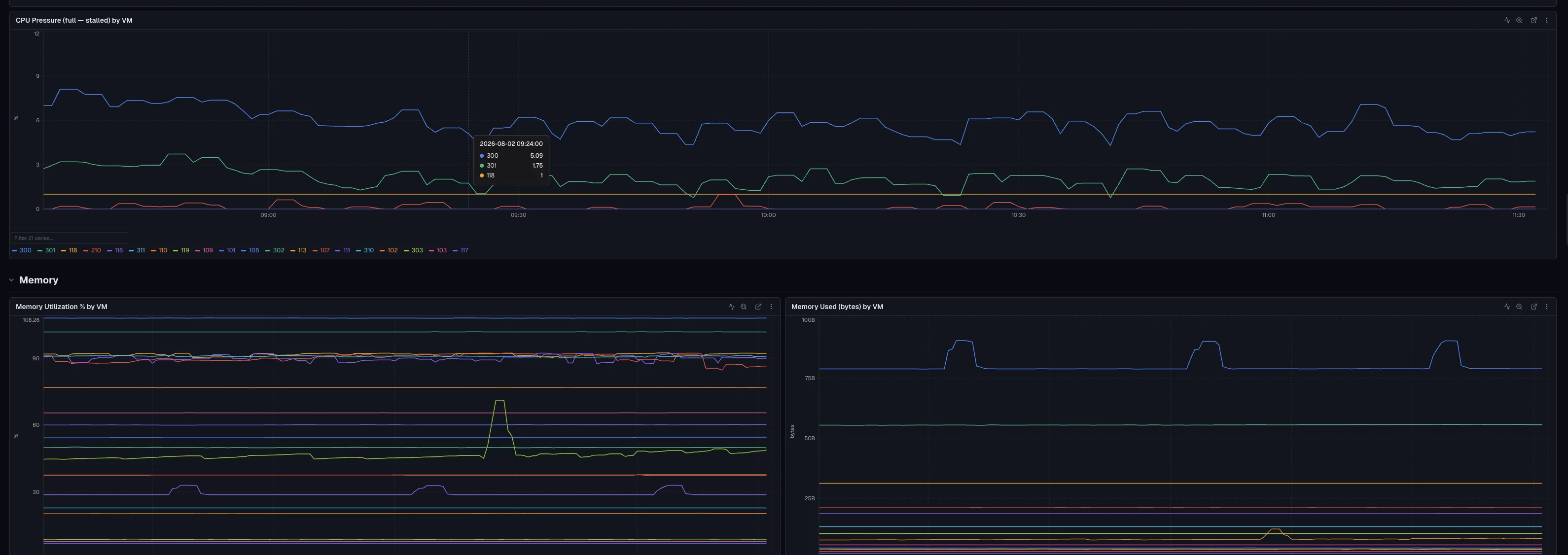Image resolution: width=1568 pixels, height=555 pixels.
Task: Click the 11:00 time axis label
Action: coord(1269,215)
